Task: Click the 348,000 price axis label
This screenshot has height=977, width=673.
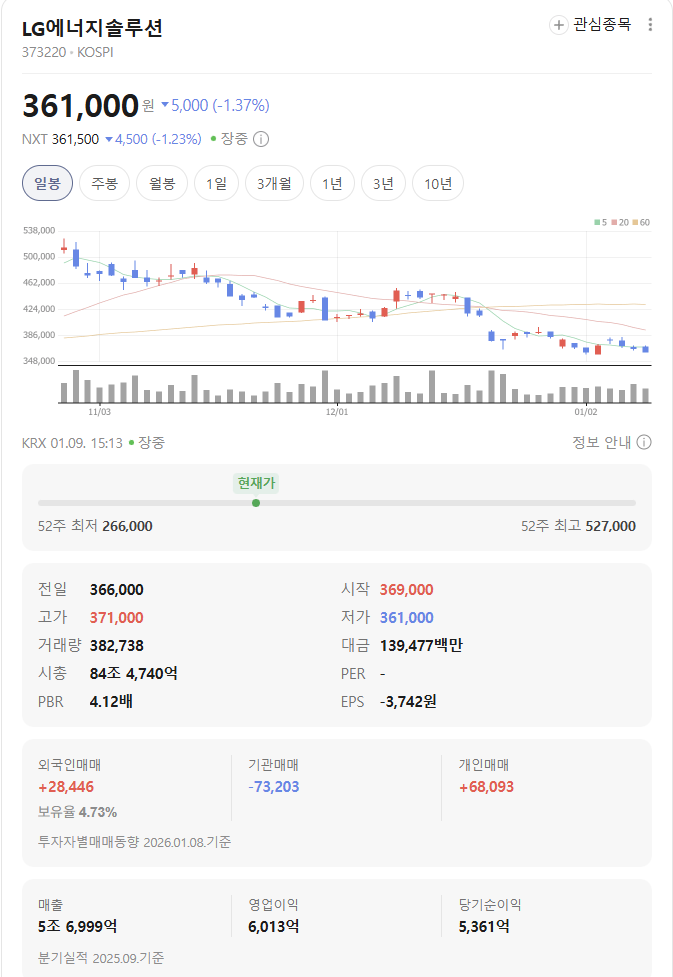Action: [39, 361]
